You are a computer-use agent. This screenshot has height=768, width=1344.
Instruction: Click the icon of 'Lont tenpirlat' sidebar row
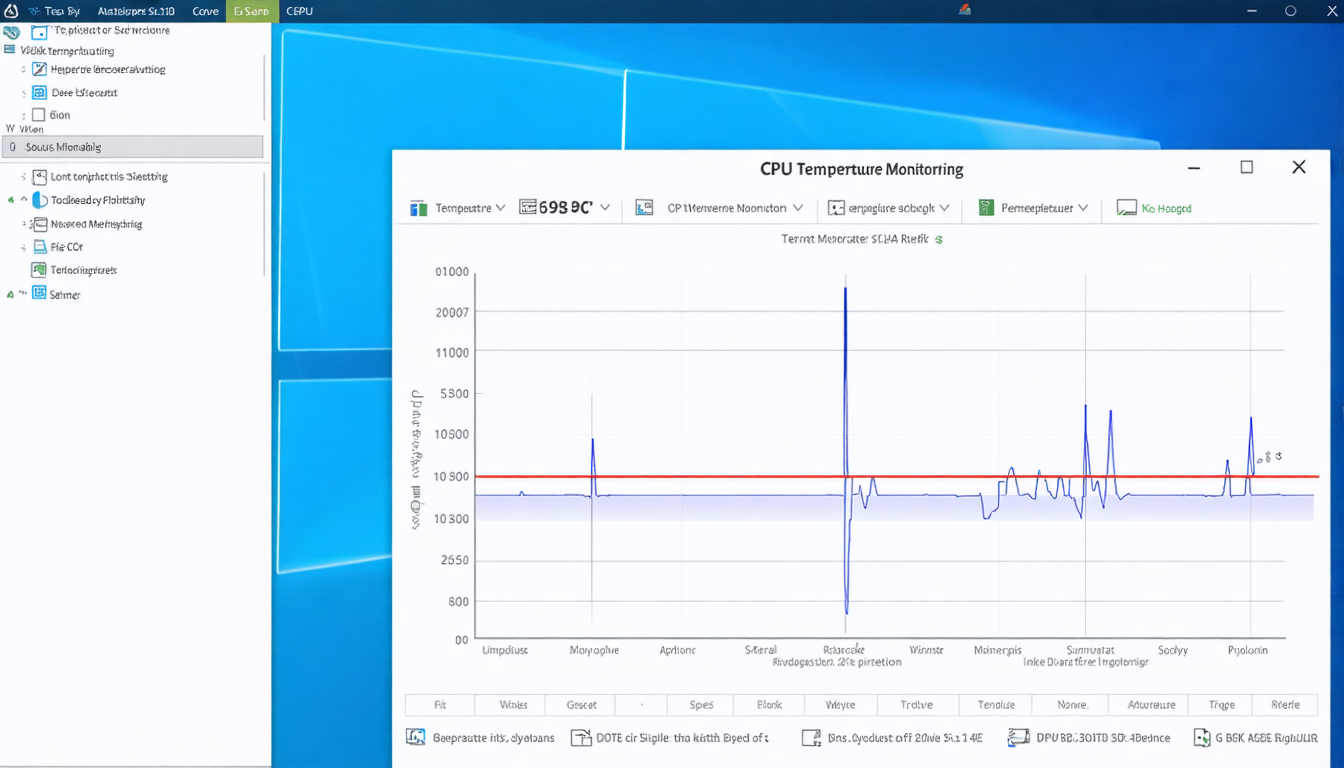(39, 177)
